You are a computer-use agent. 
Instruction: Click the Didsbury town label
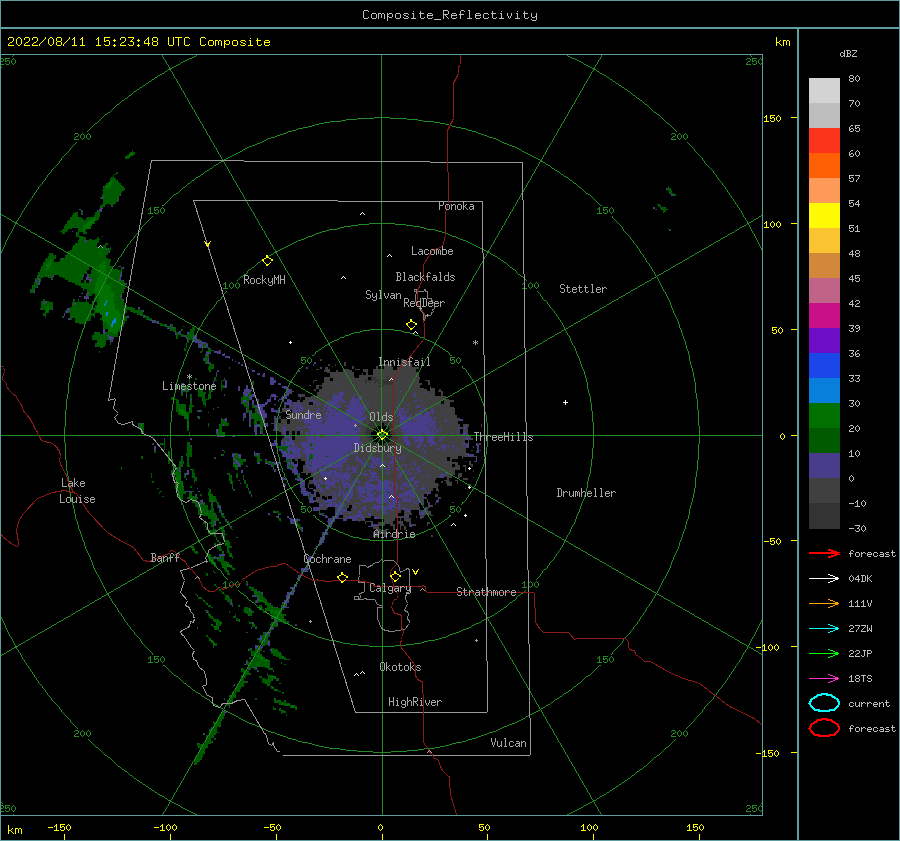pos(378,448)
